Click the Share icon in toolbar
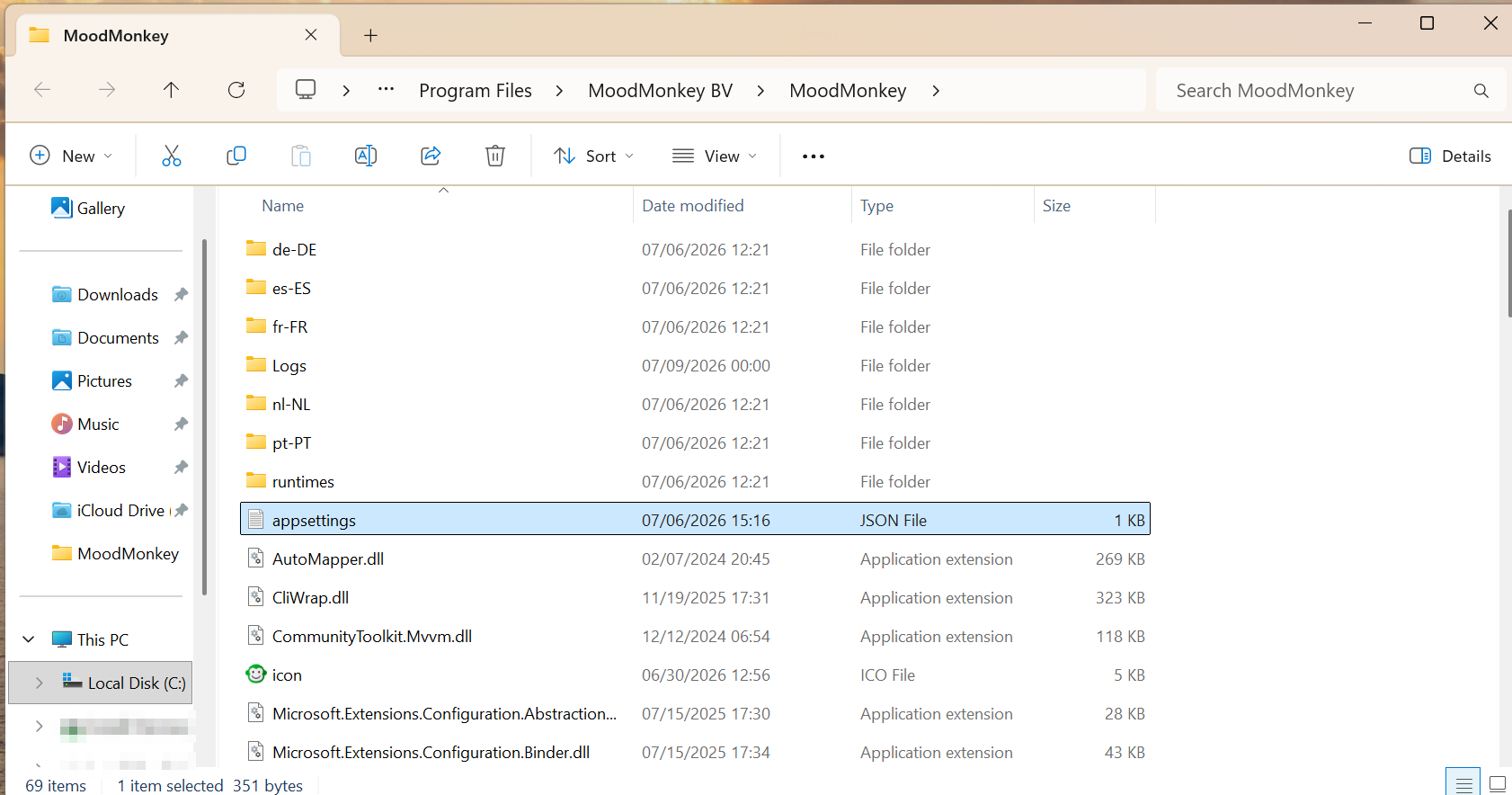Screen dimensions: 1512x795 [431, 156]
